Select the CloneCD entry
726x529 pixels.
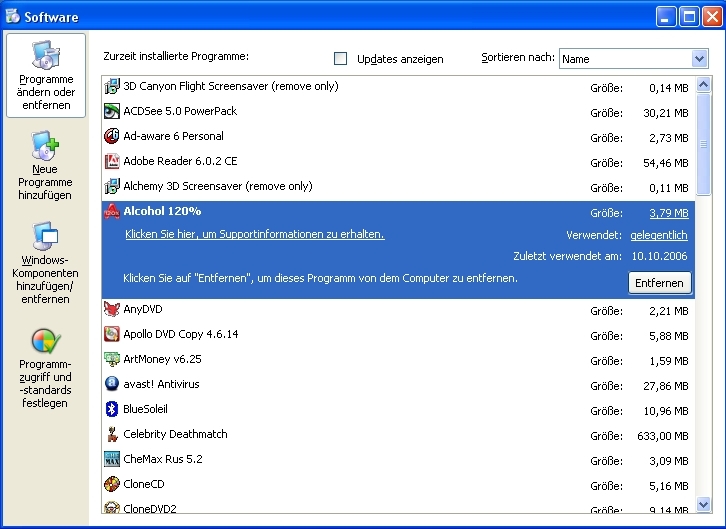pos(398,485)
